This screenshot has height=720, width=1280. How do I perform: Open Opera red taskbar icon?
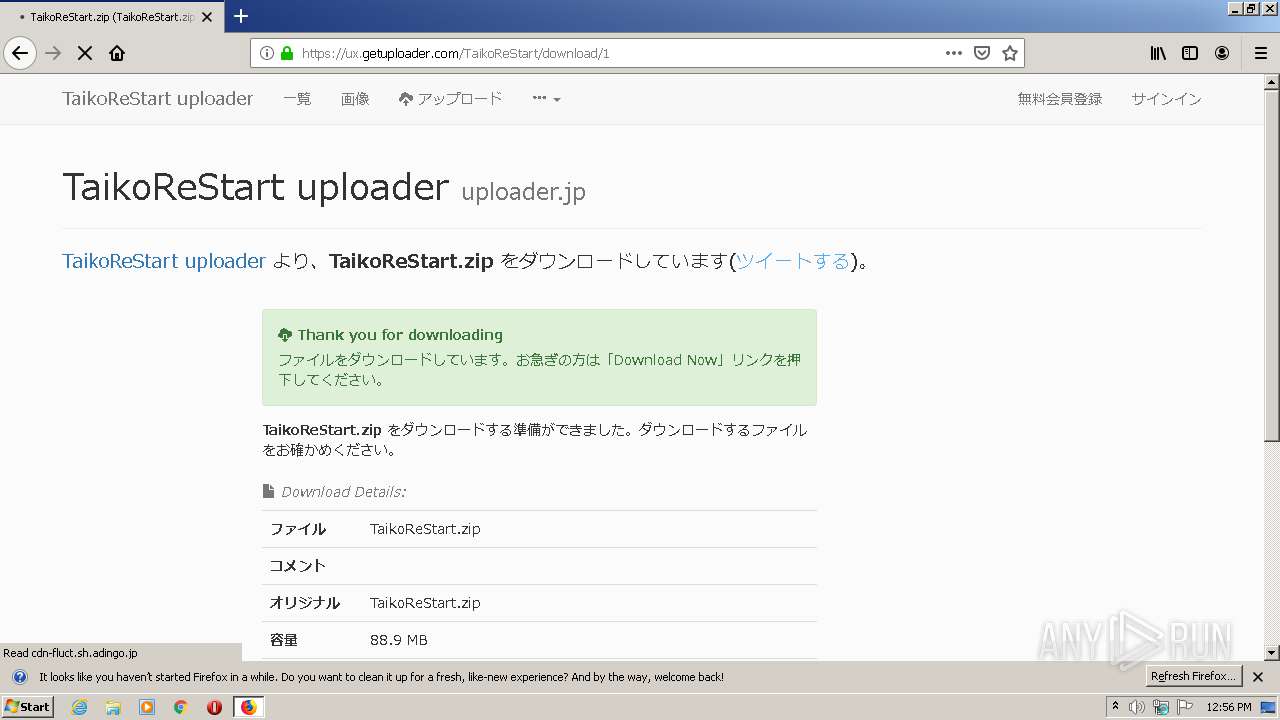214,707
